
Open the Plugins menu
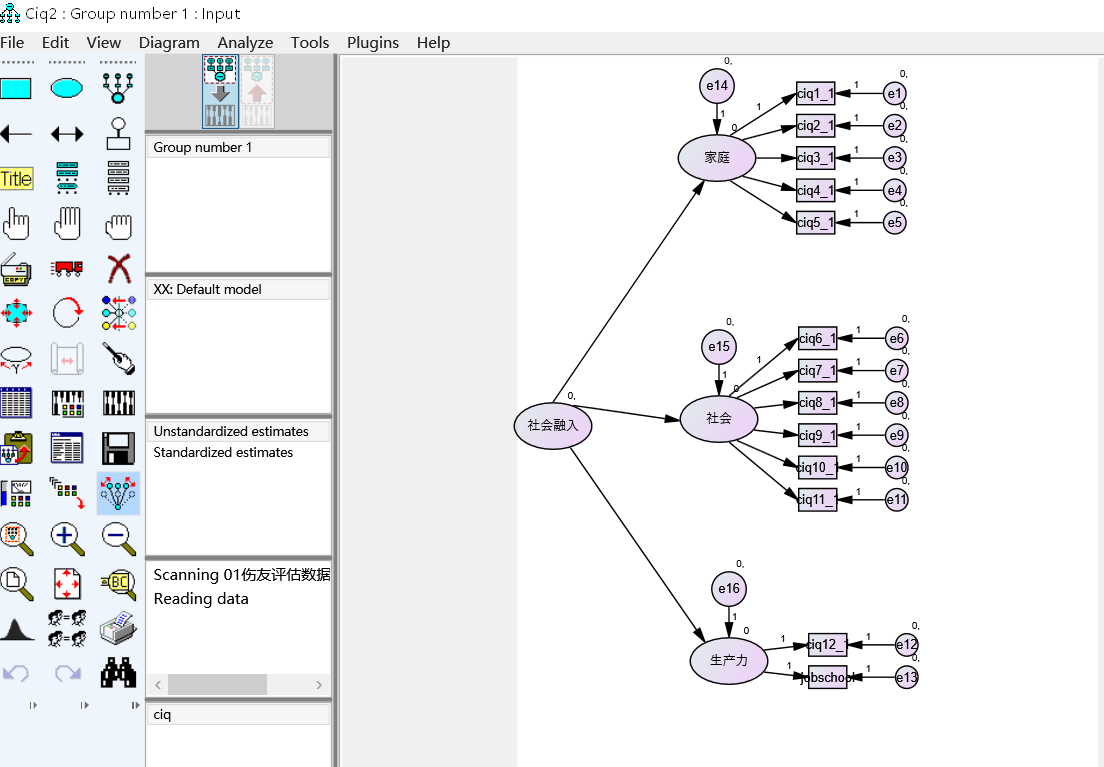tap(372, 43)
